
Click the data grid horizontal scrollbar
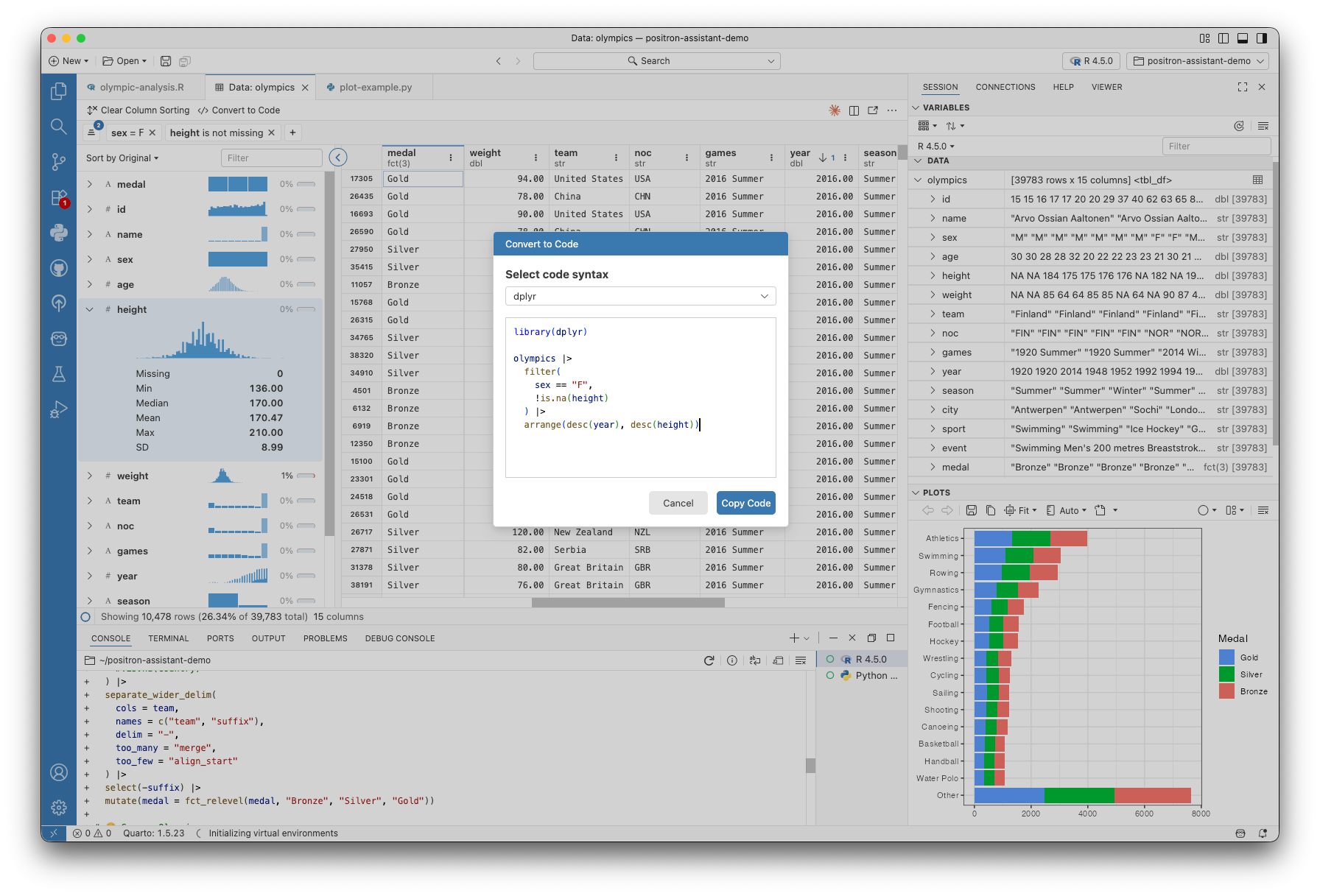pos(628,602)
